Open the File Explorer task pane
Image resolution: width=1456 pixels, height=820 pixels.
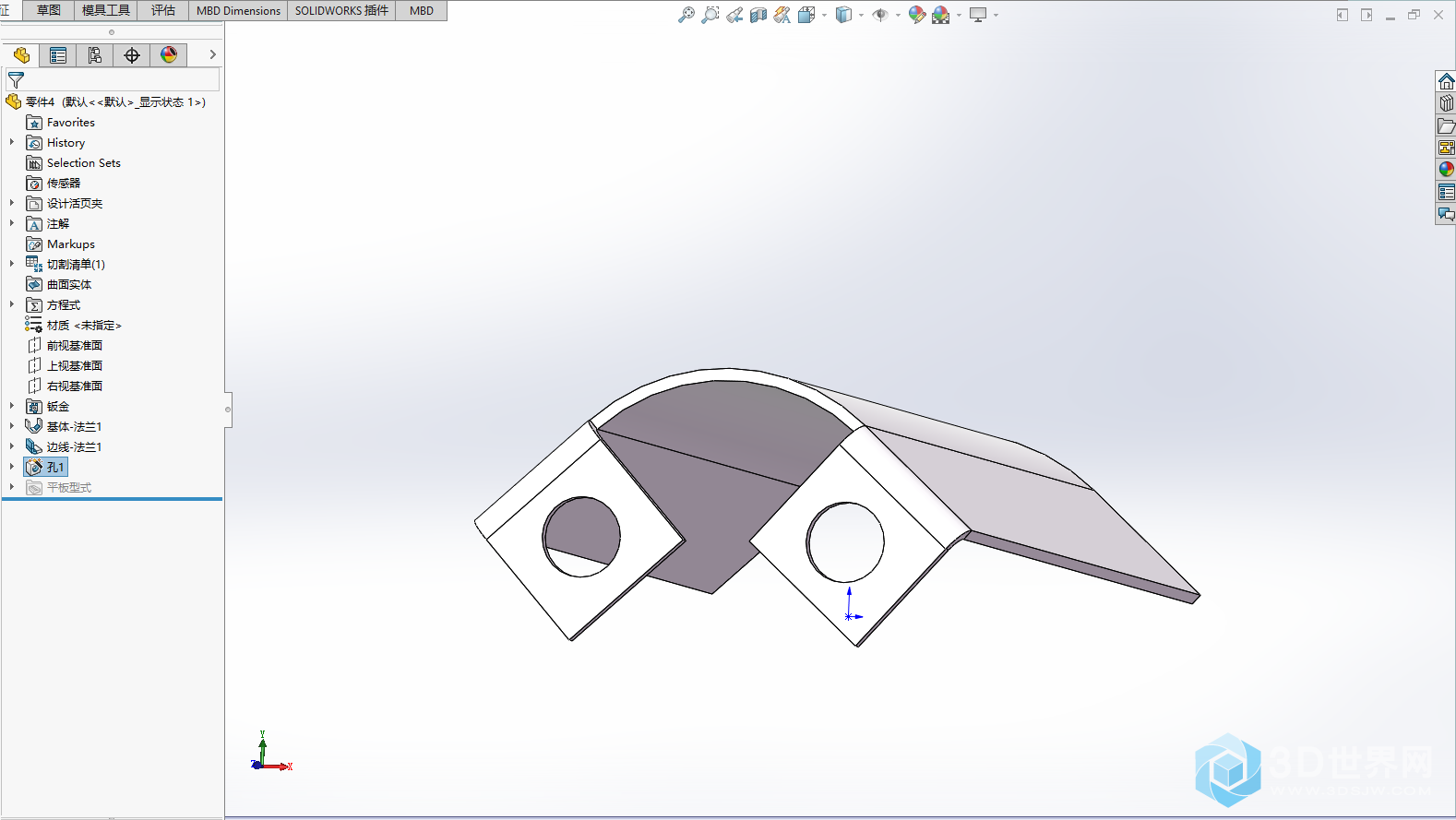[x=1446, y=125]
